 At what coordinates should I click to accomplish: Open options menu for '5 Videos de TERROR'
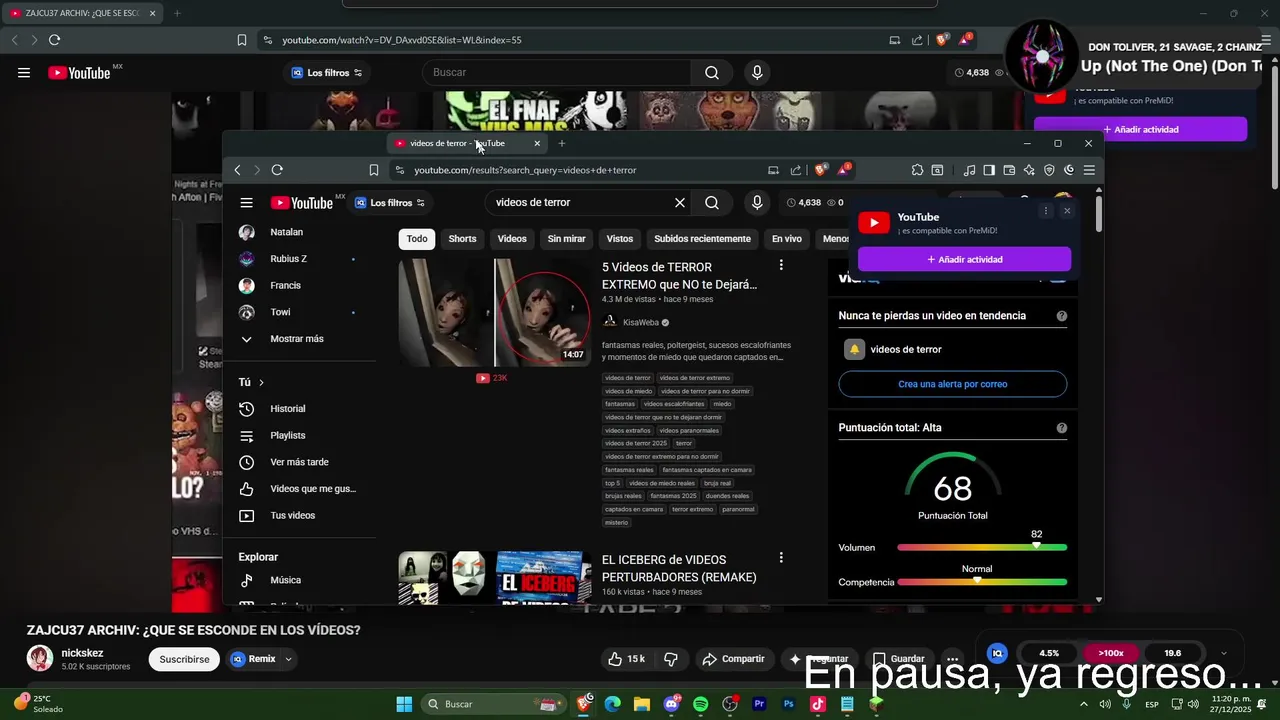781,265
